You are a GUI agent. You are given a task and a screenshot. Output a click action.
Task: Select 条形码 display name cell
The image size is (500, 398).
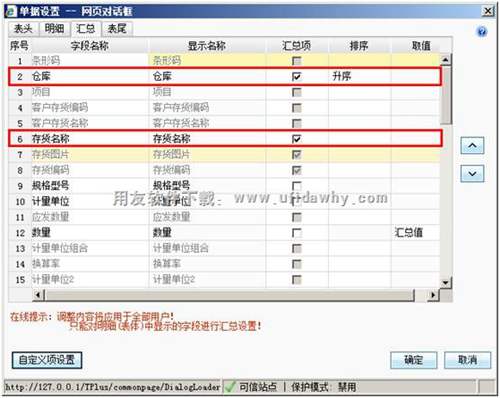pyautogui.click(x=207, y=61)
